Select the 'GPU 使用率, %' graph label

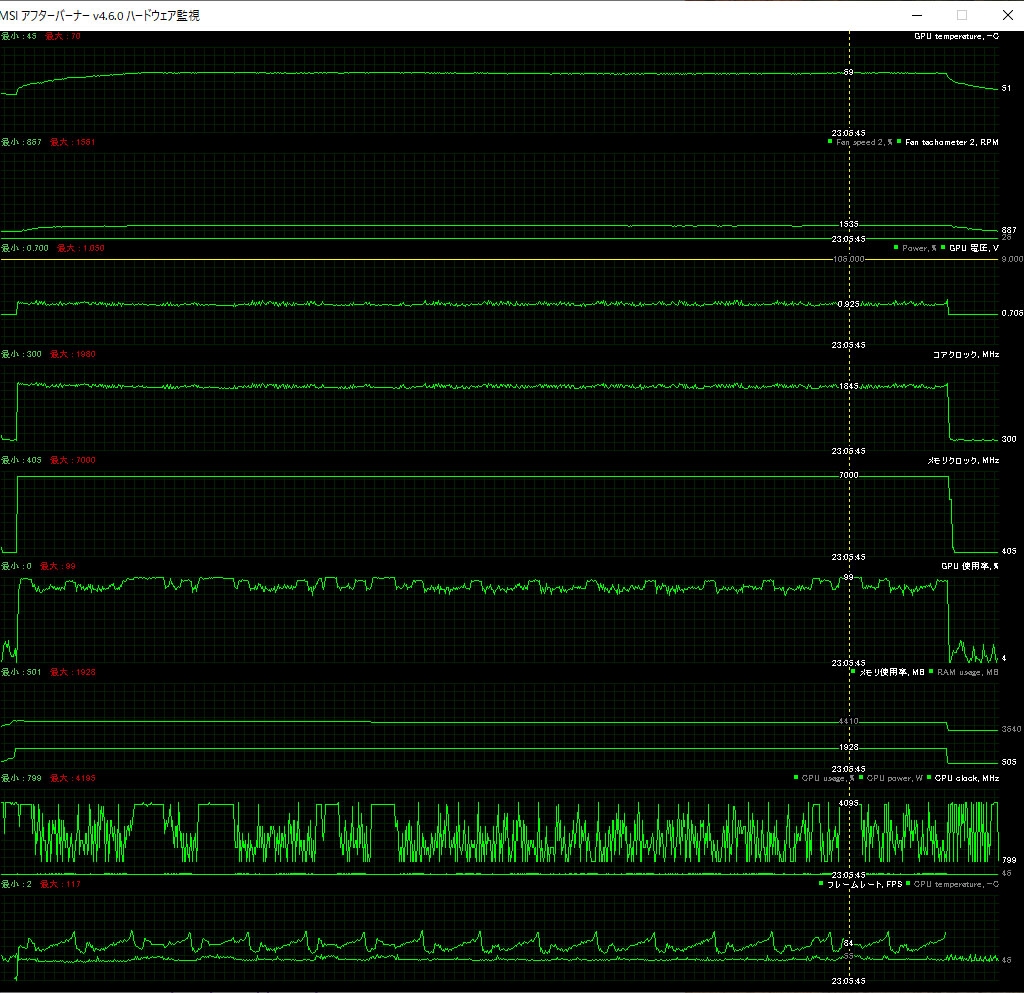970,566
